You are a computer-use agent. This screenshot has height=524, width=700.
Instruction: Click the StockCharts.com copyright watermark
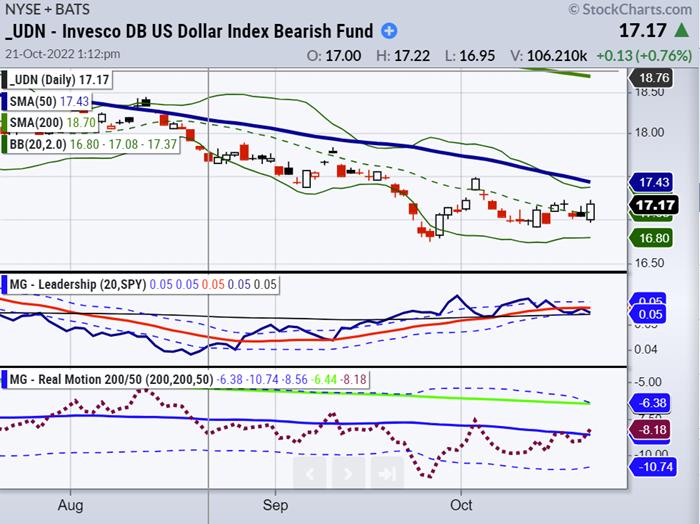point(629,9)
